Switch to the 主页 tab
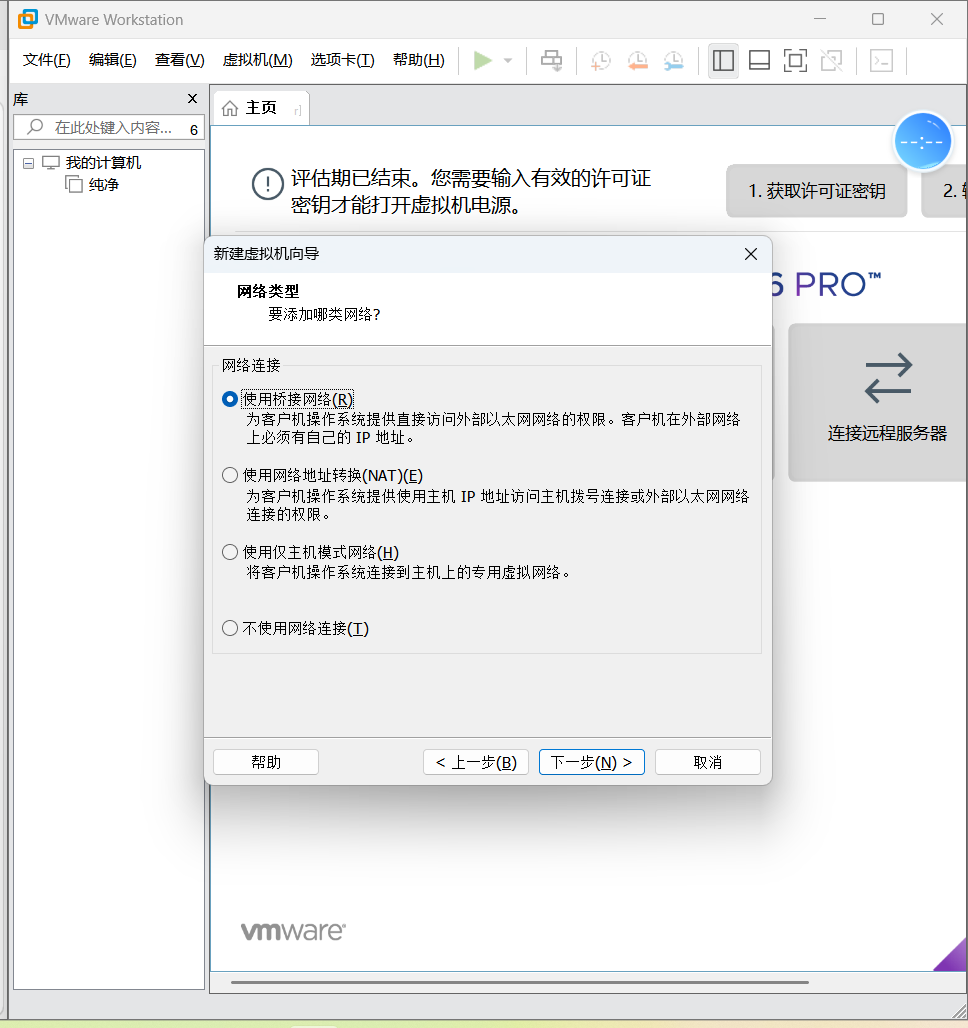The image size is (968, 1028). (x=261, y=108)
